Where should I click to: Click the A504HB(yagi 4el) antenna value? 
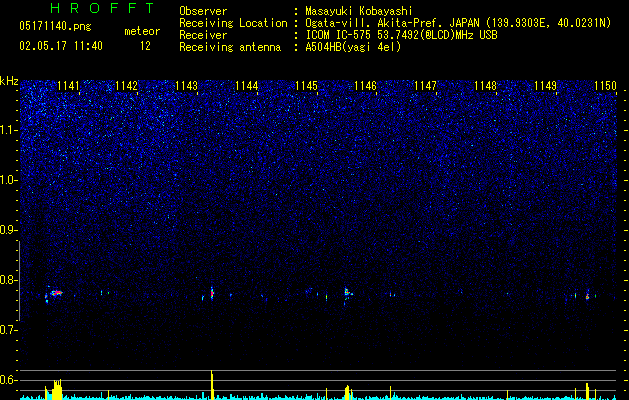click(353, 47)
